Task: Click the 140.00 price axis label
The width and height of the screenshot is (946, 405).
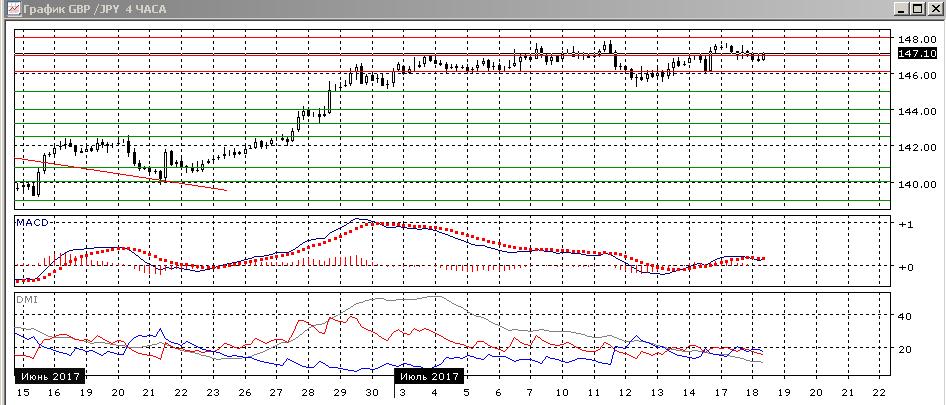Action: [x=917, y=183]
